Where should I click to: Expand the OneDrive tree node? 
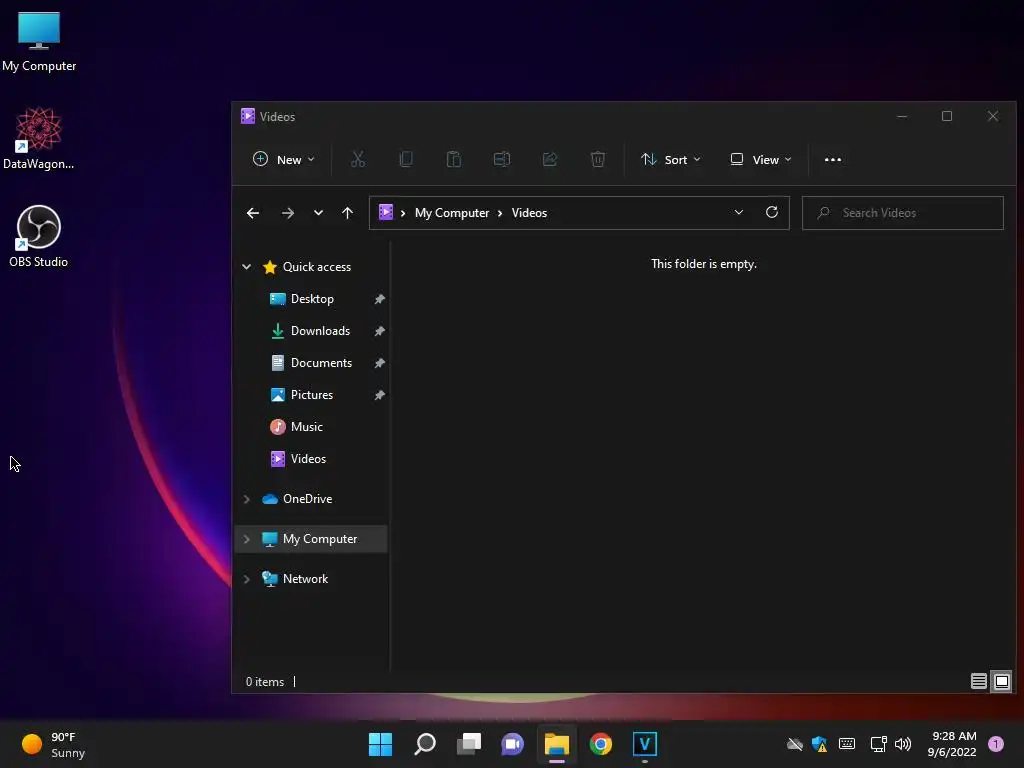tap(247, 499)
